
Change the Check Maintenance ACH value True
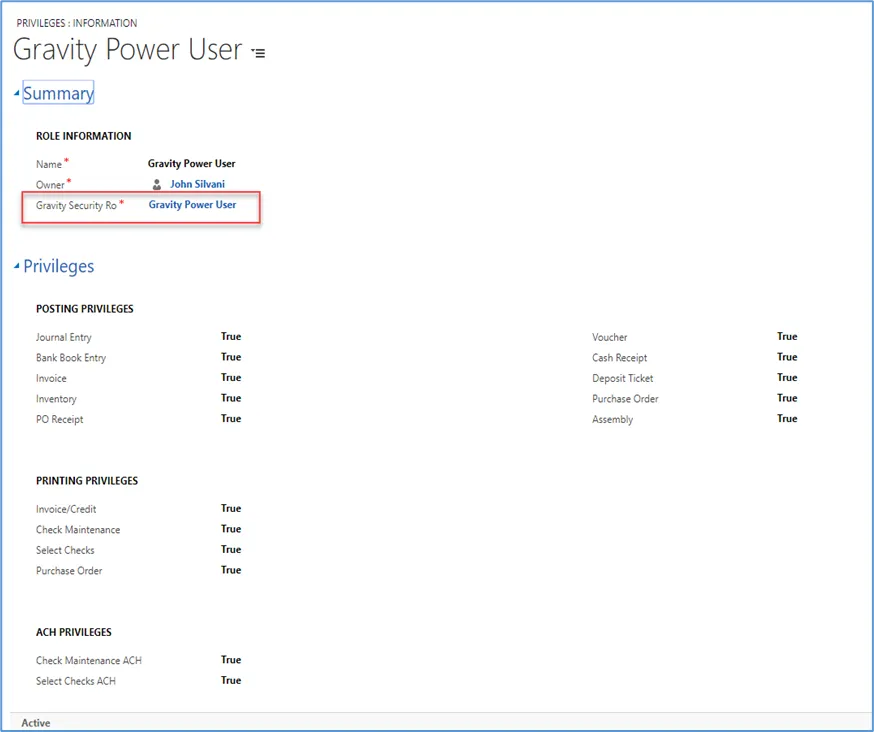(x=231, y=660)
